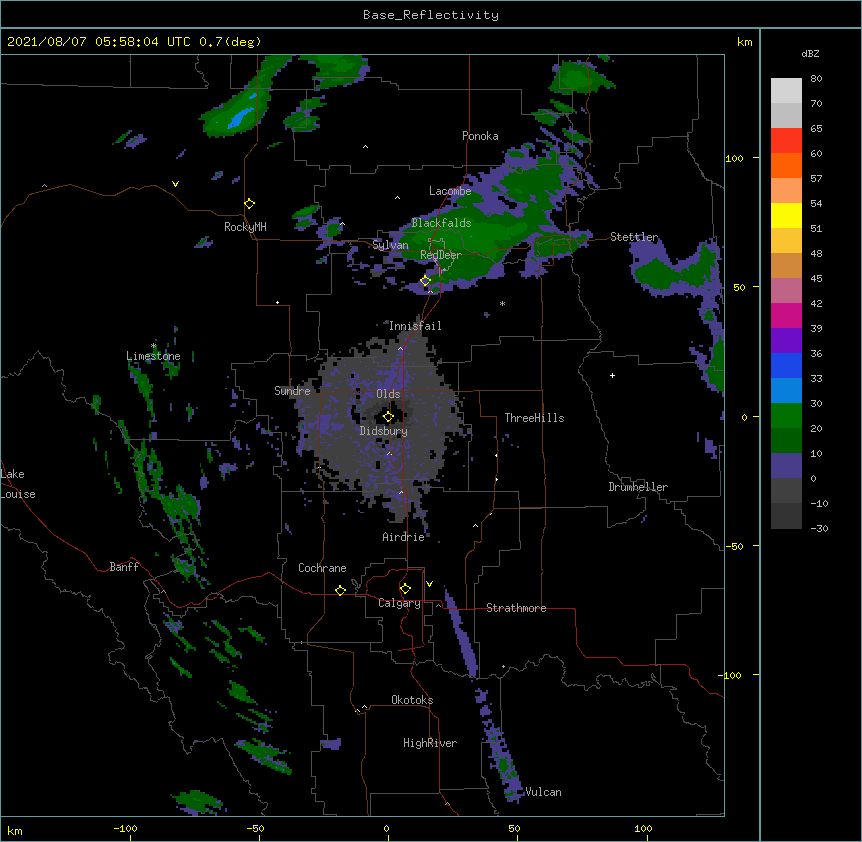Click the Stettler city label
The height and width of the screenshot is (842, 862).
point(634,237)
